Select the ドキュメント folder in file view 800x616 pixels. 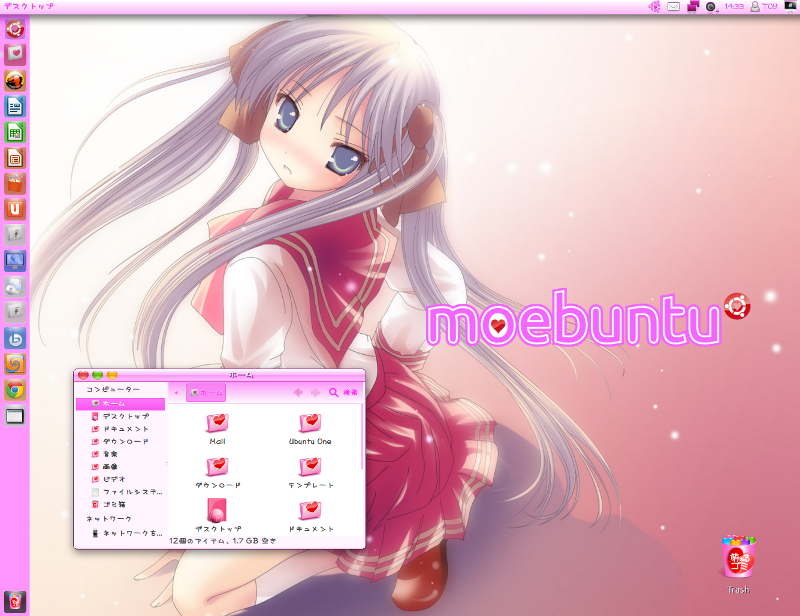(311, 515)
